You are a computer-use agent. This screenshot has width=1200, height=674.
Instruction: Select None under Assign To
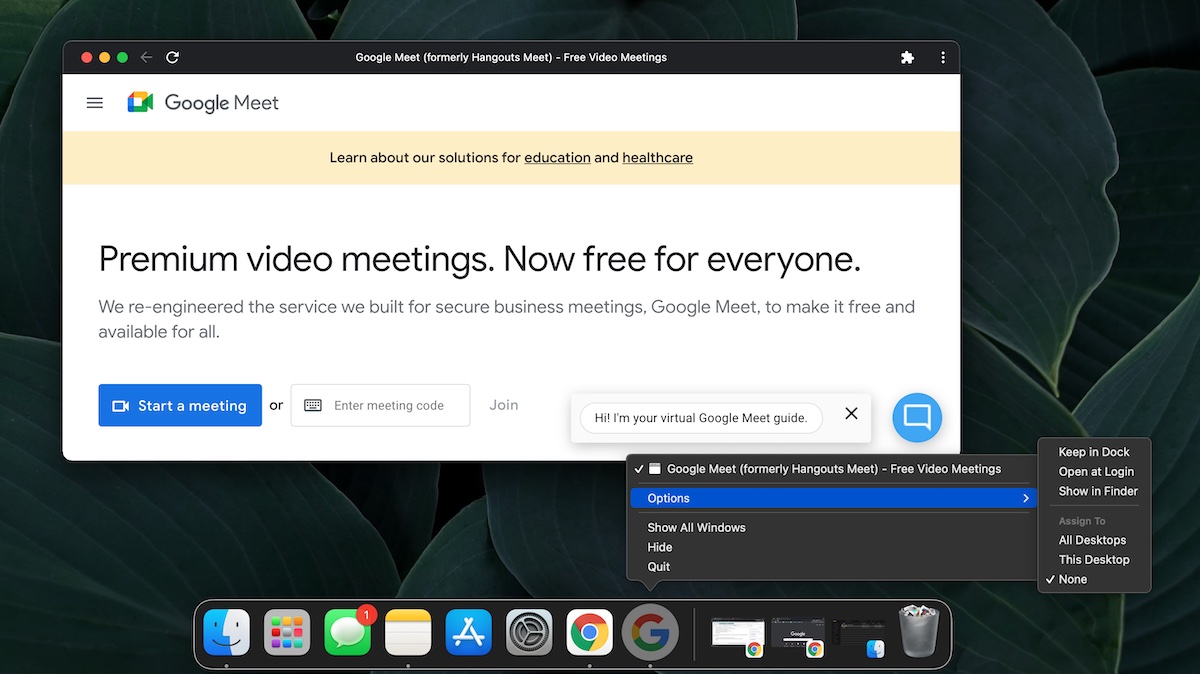tap(1073, 578)
